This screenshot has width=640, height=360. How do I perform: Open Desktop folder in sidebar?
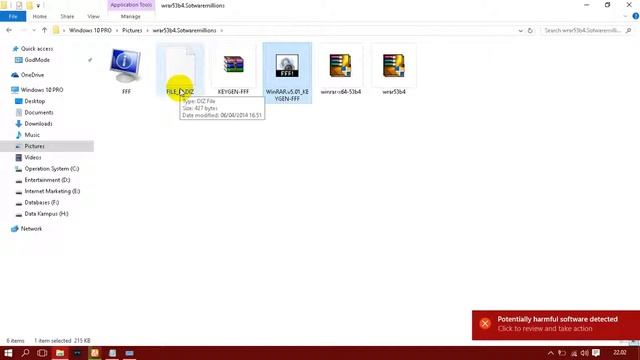click(x=35, y=101)
